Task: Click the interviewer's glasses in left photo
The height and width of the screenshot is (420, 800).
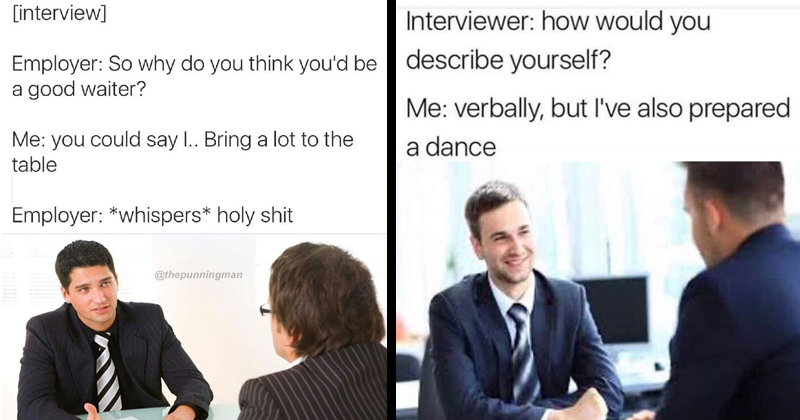Action: (x=265, y=309)
